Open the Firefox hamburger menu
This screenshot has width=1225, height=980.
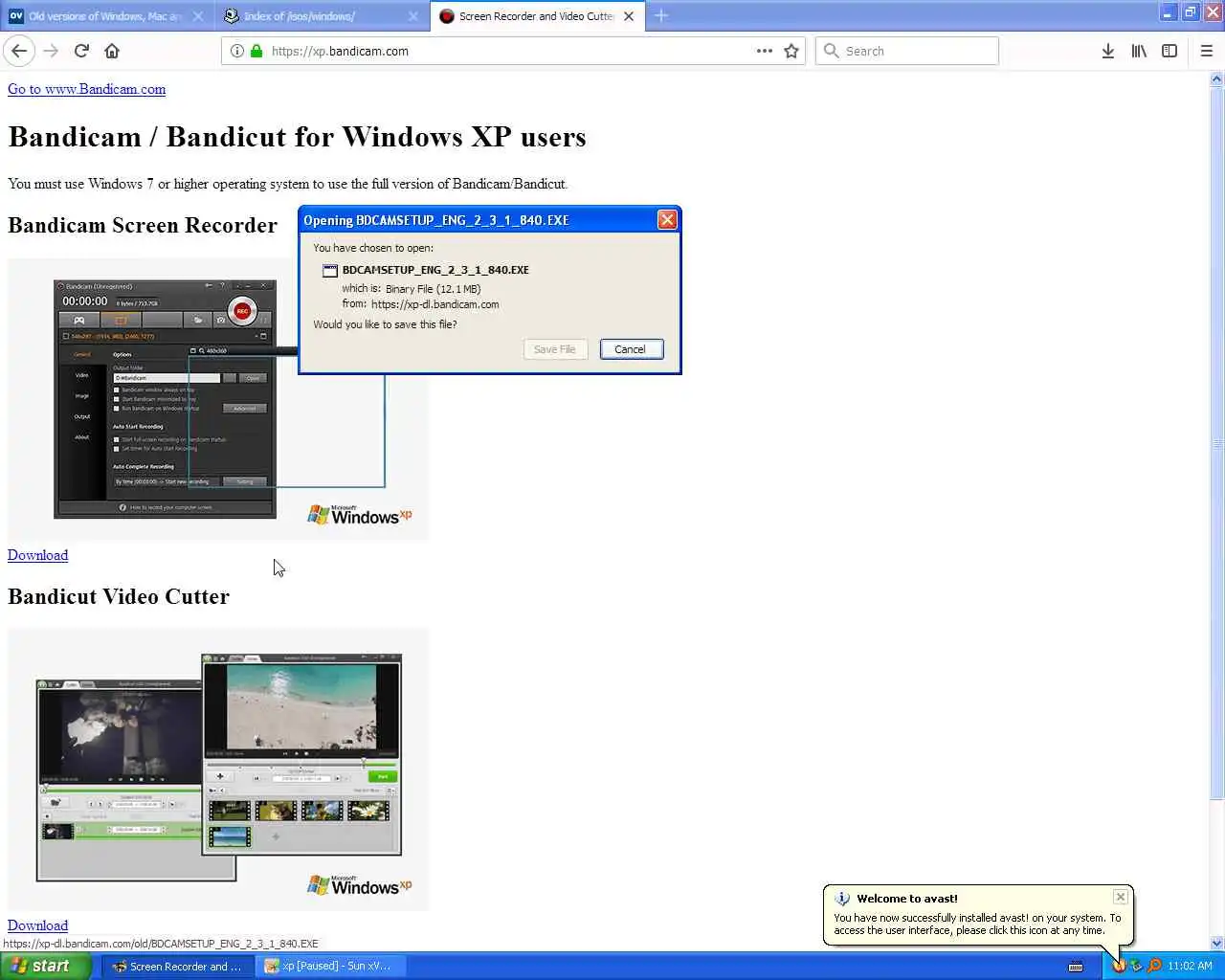coord(1207,51)
